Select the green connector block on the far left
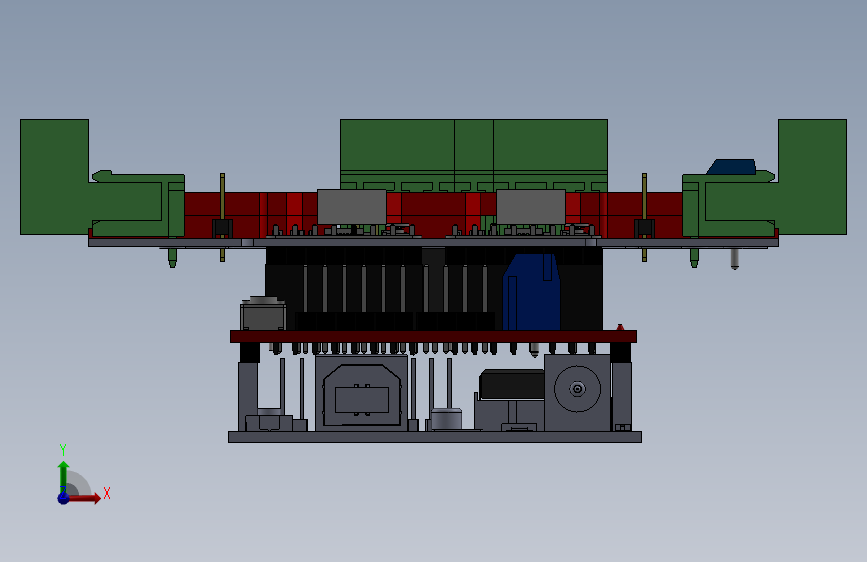867x562 pixels. click(54, 176)
